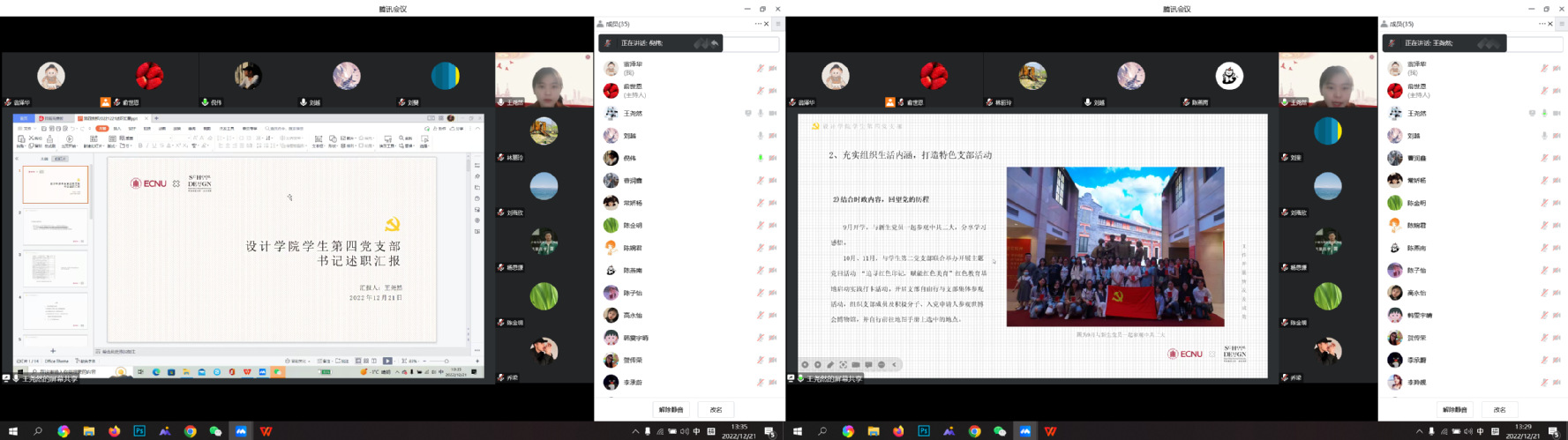Select 林丽玲 avatar tile in left meeting sidebar

click(544, 135)
